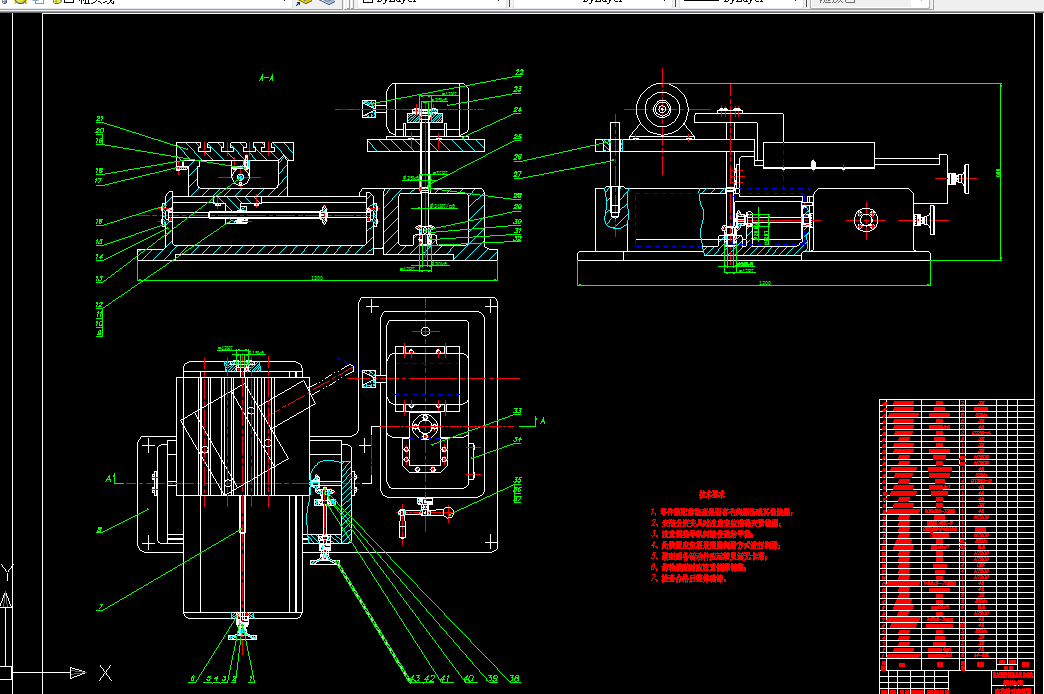
Task: Select the parts list table
Action: click(x=957, y=534)
